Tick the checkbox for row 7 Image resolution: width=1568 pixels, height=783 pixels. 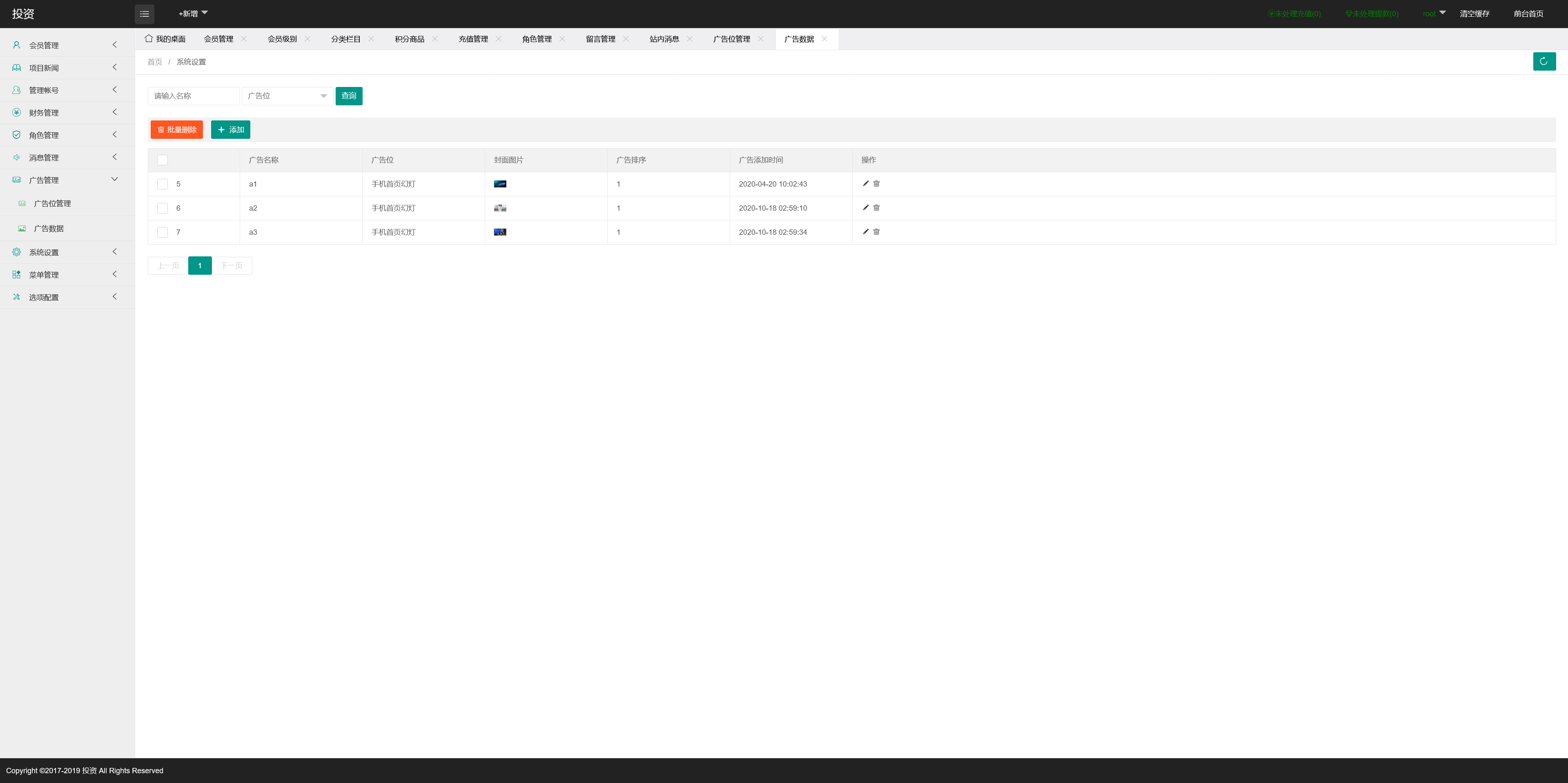pos(163,232)
